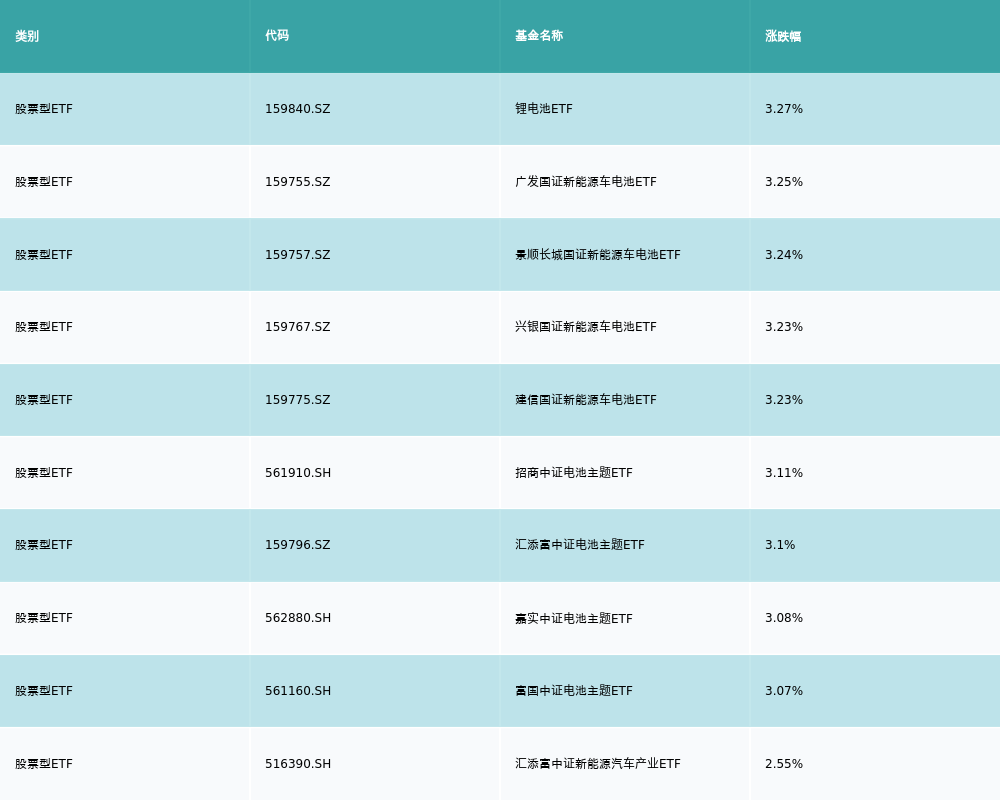Select code 159796.SZ
The width and height of the screenshot is (1000, 800).
tap(298, 545)
